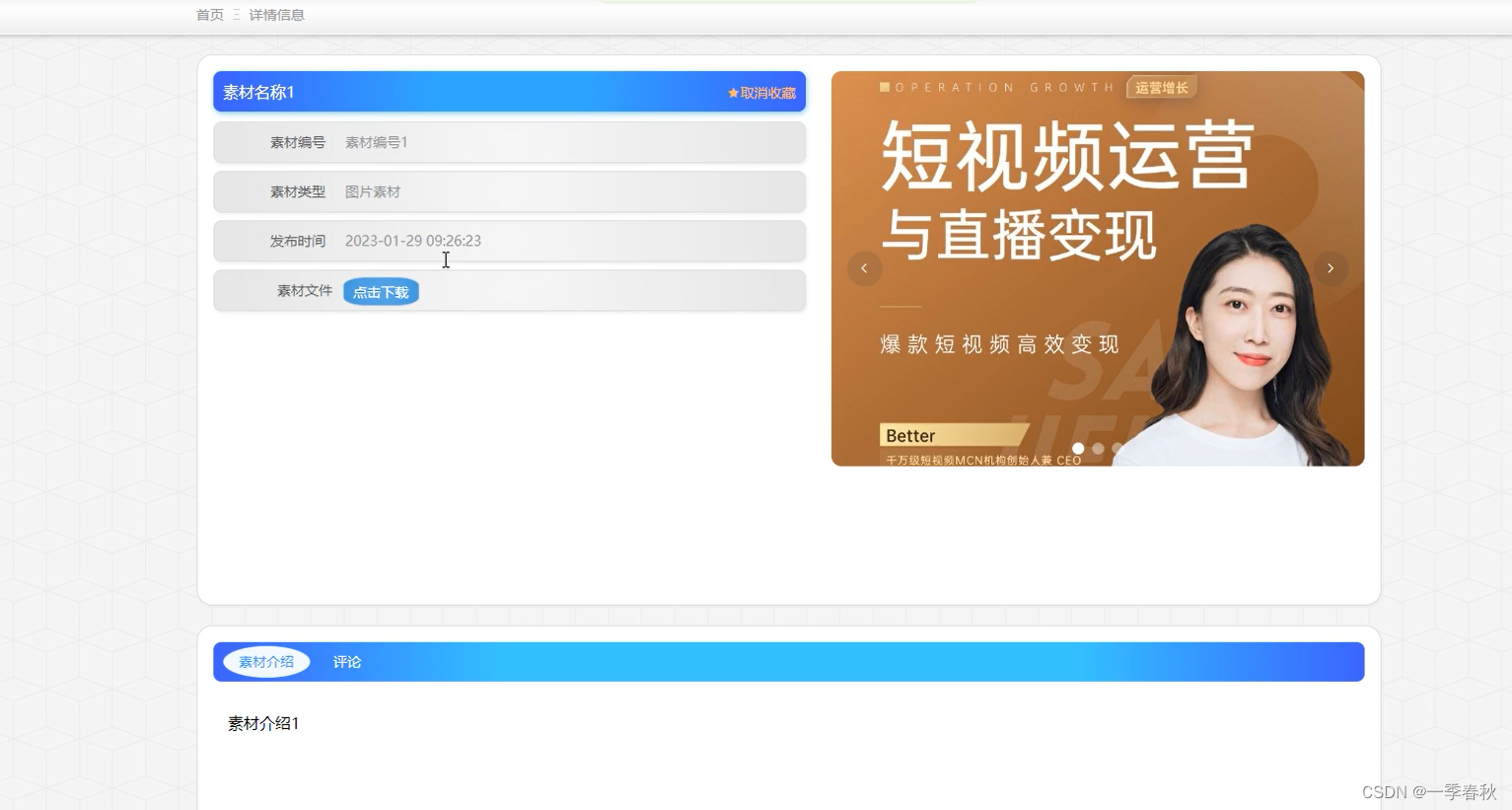This screenshot has height=810, width=1512.
Task: Click the 取消收藏 star button
Action: [761, 93]
